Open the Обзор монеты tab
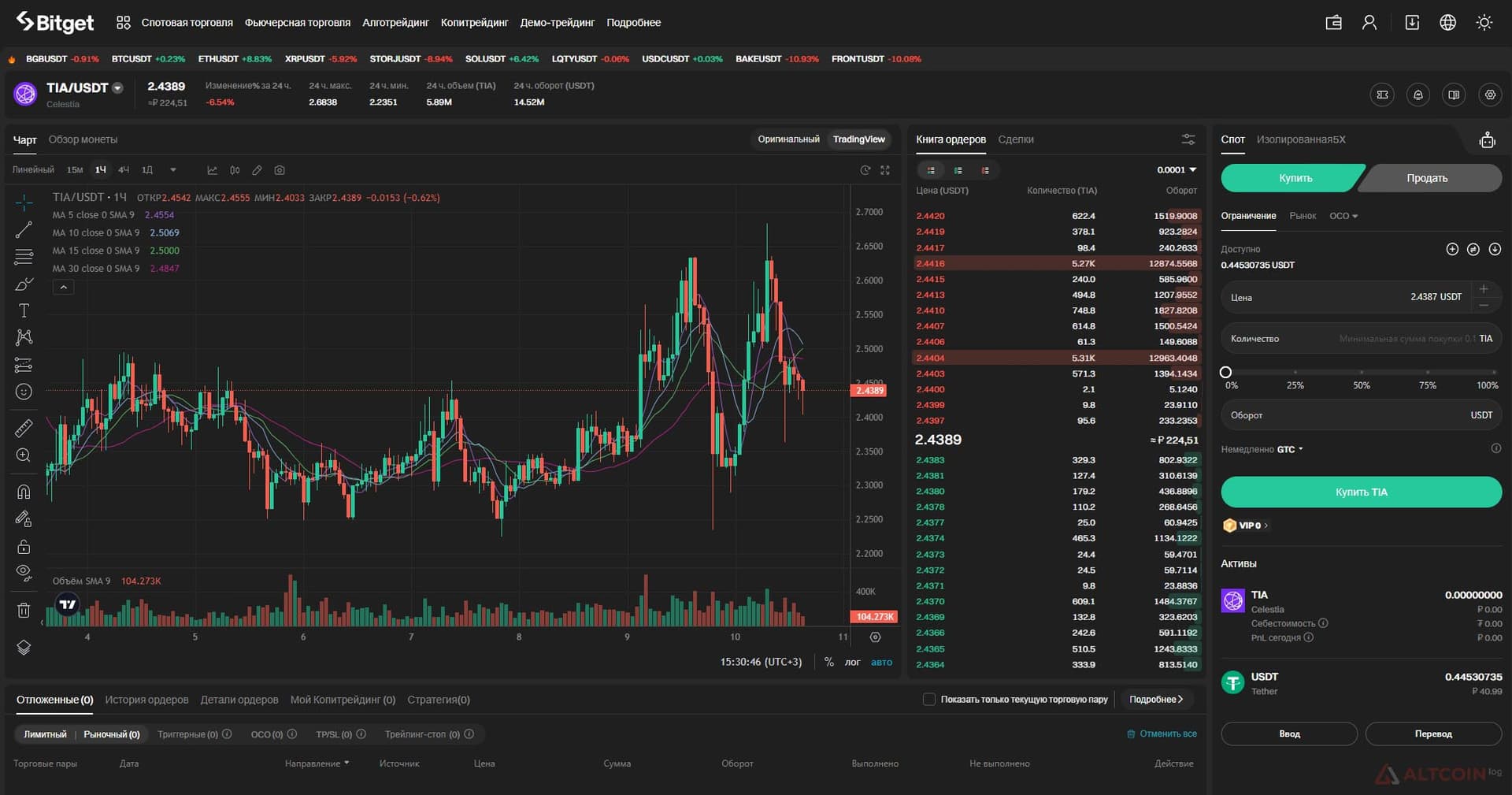The width and height of the screenshot is (1512, 795). [x=83, y=139]
